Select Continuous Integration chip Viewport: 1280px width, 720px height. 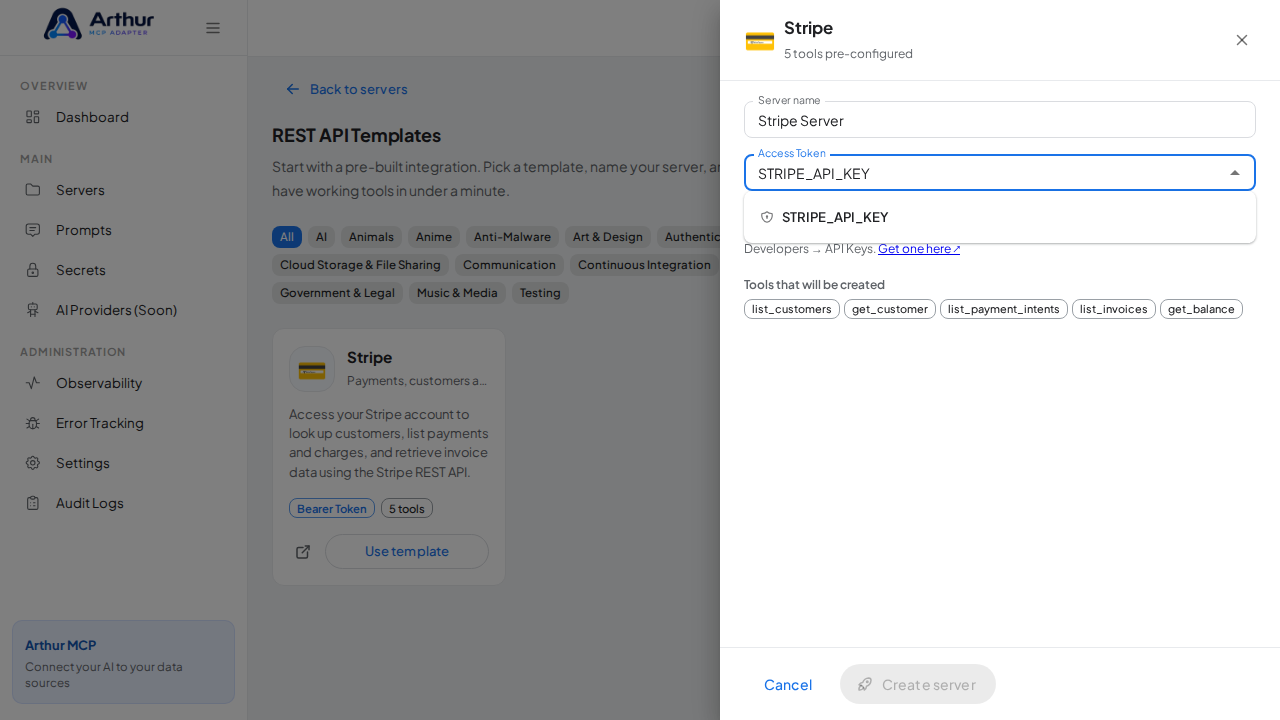645,265
